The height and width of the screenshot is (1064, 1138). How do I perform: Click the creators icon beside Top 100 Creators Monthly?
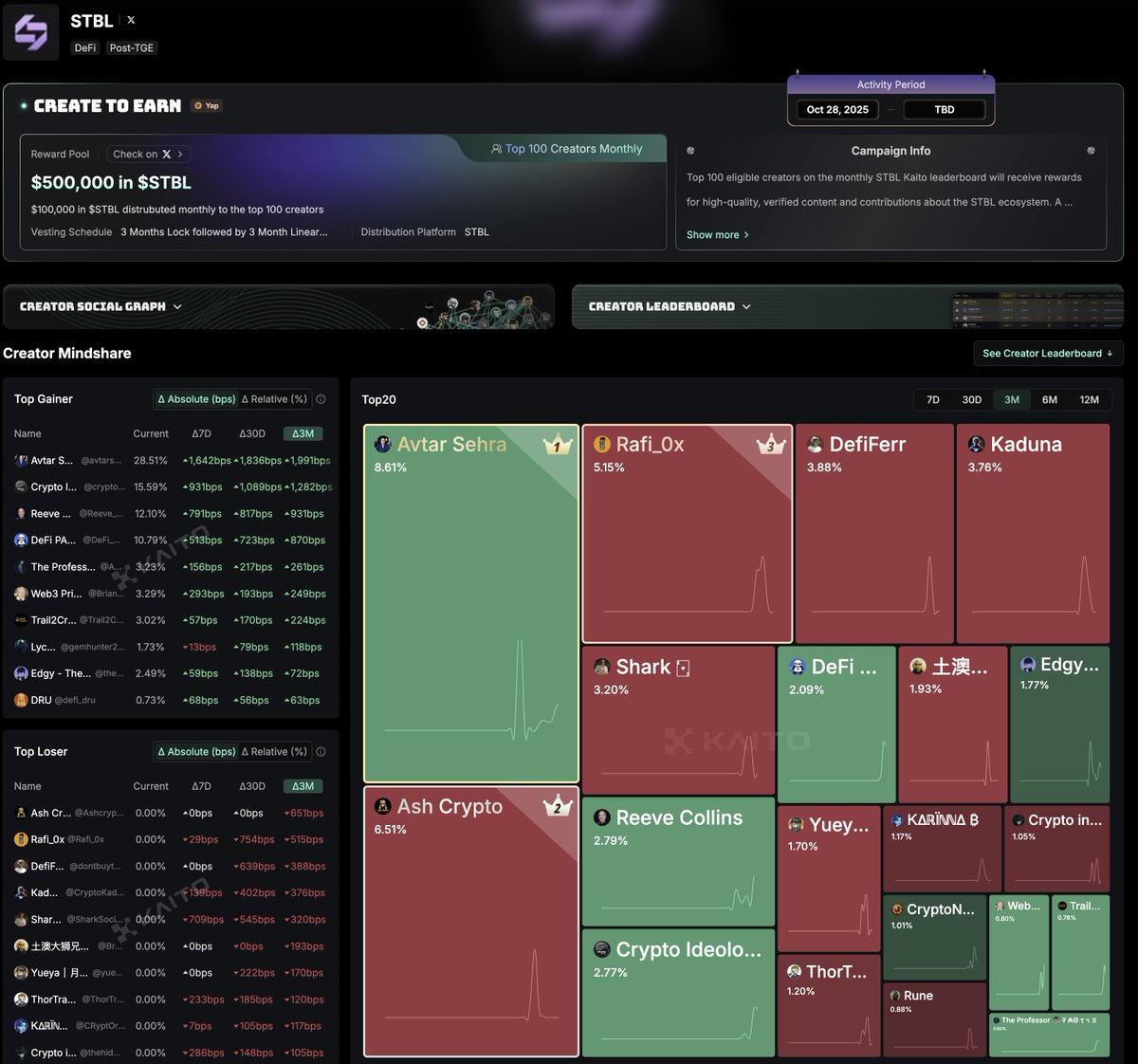[x=496, y=149]
